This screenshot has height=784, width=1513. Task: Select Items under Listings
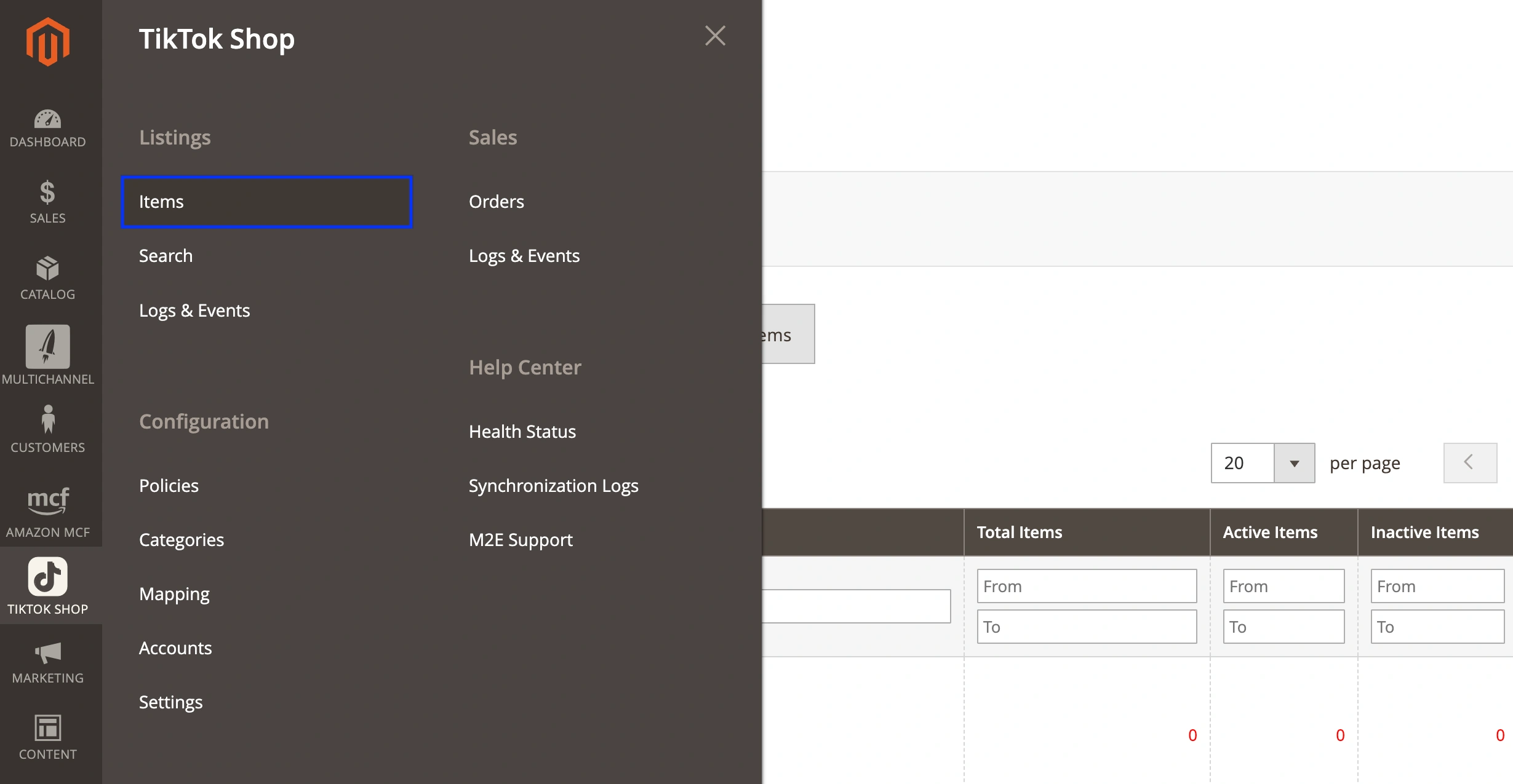pos(266,202)
